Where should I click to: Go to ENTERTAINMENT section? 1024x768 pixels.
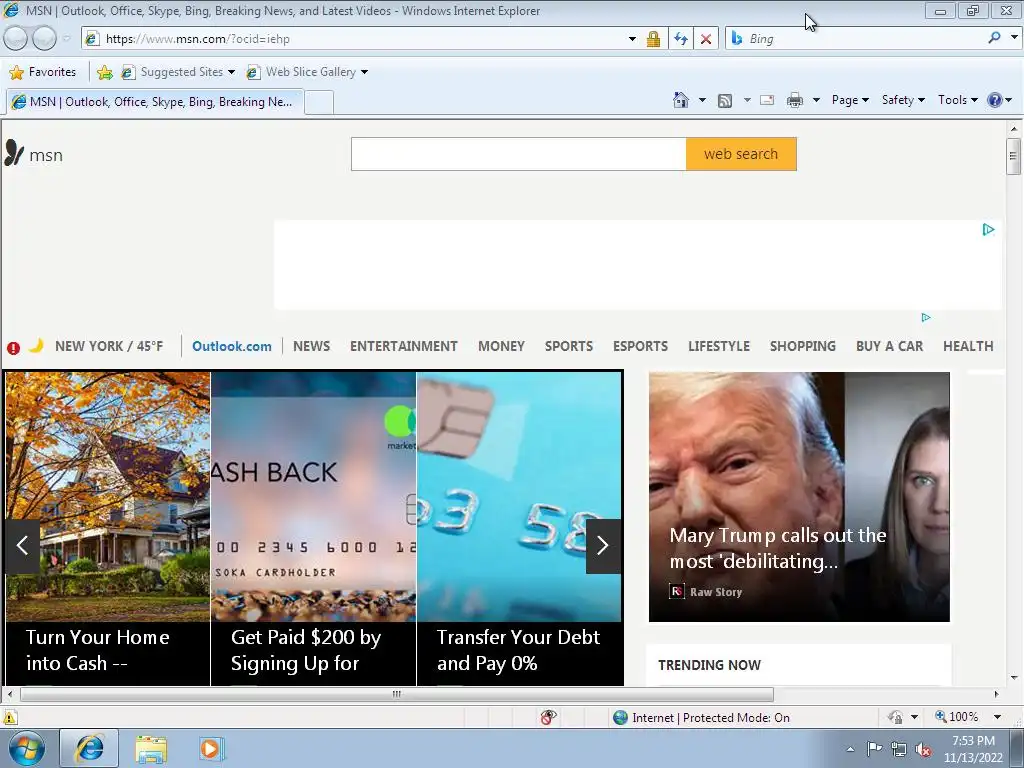point(404,346)
